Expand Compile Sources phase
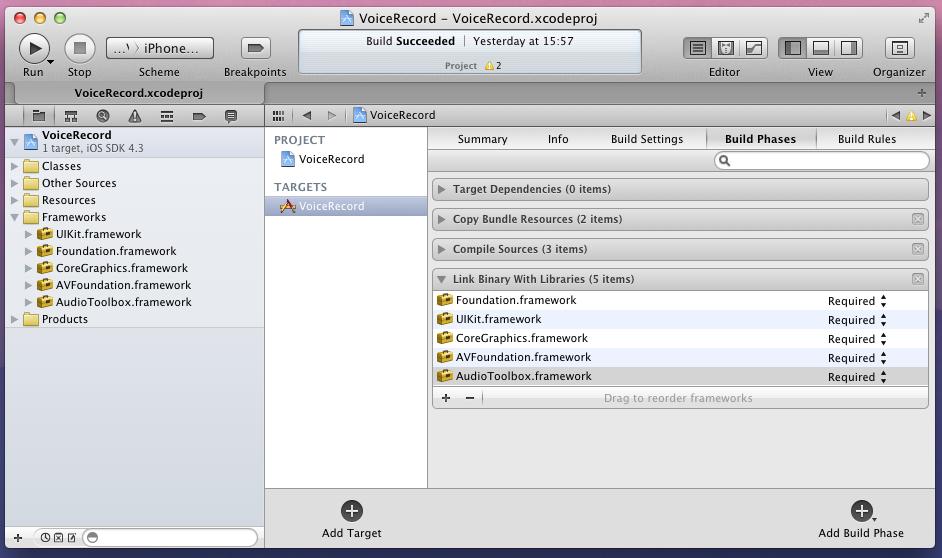The height and width of the screenshot is (558, 942). (x=442, y=249)
